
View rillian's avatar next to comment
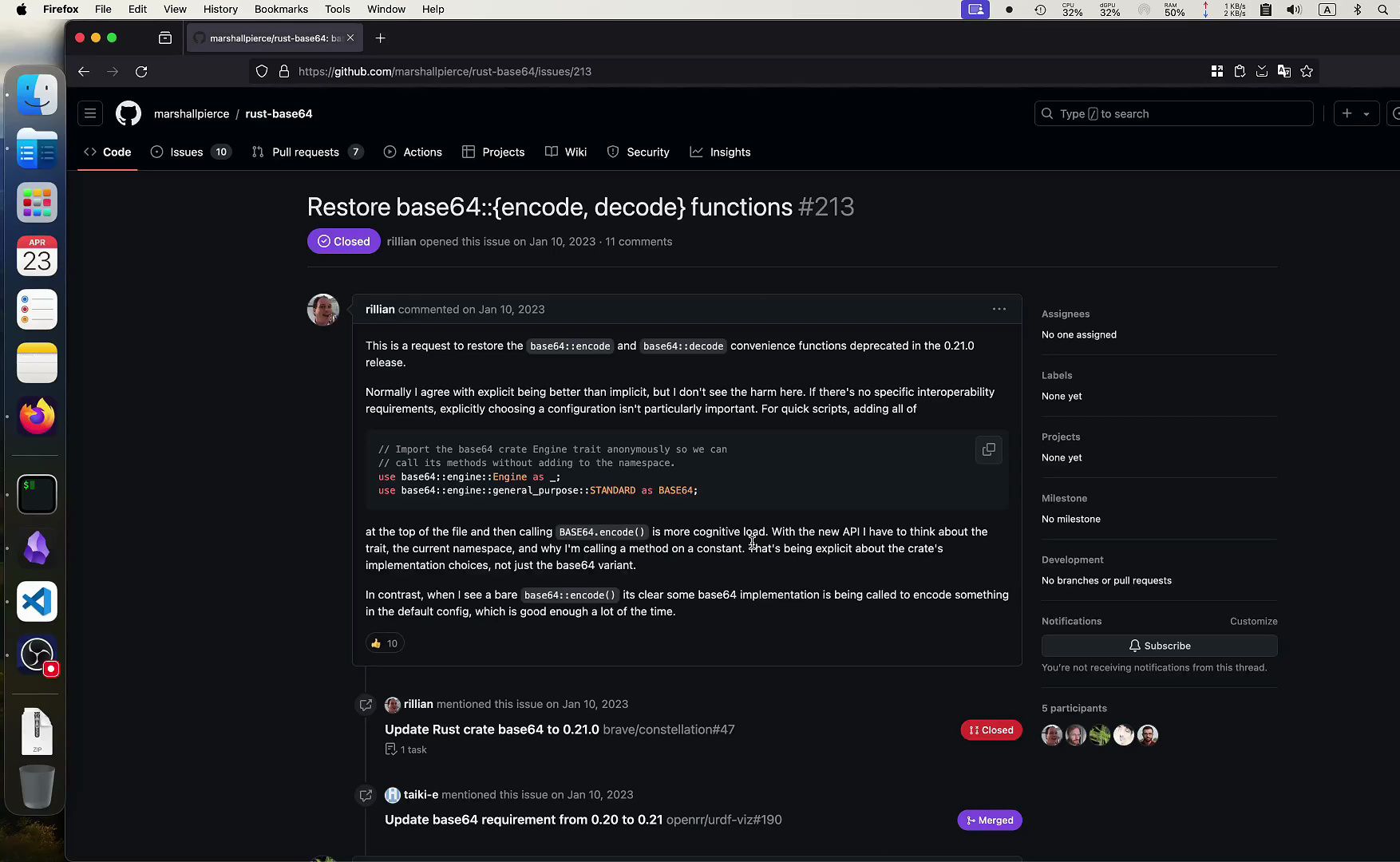click(323, 310)
